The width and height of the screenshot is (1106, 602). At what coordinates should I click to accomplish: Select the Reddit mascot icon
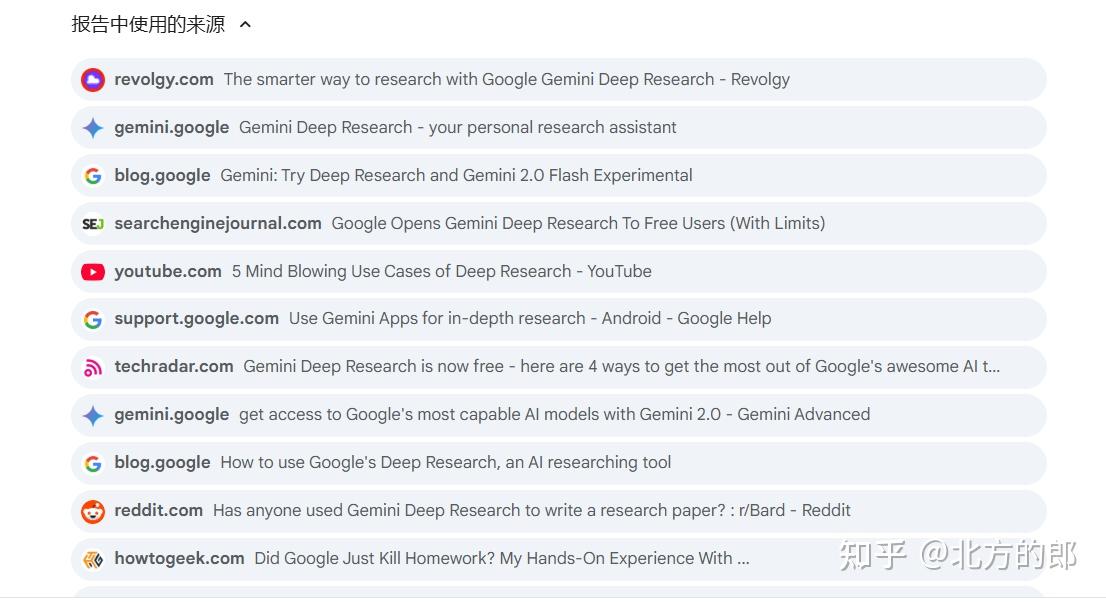tap(92, 511)
